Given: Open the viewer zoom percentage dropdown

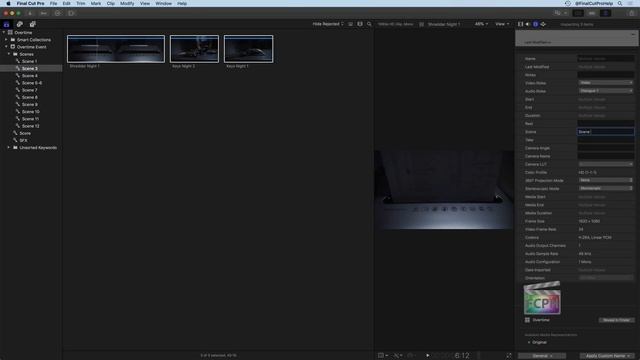Looking at the screenshot, I should pos(481,24).
